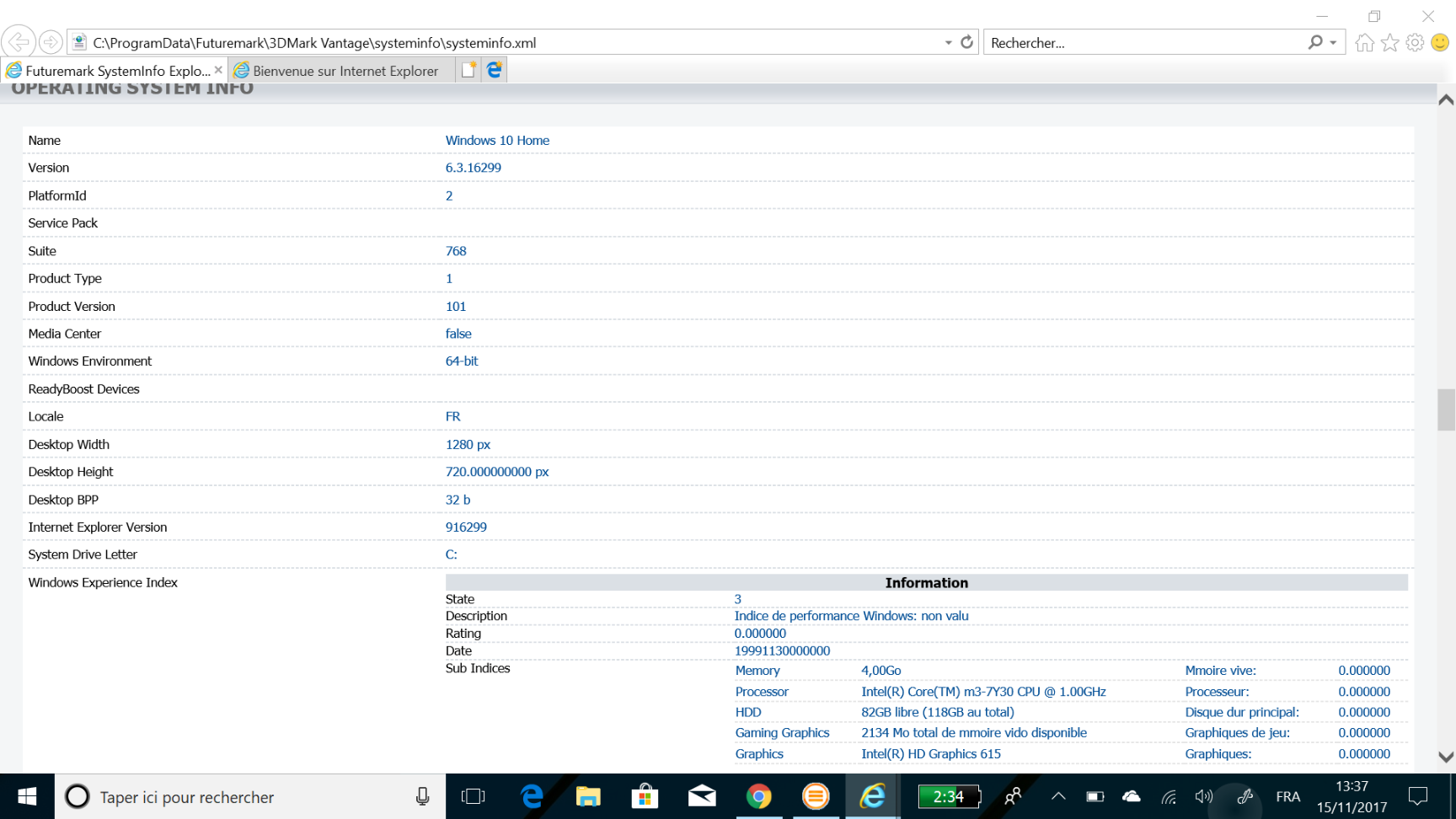Click the search magnifier icon
The width and height of the screenshot is (1456, 819).
[1314, 42]
